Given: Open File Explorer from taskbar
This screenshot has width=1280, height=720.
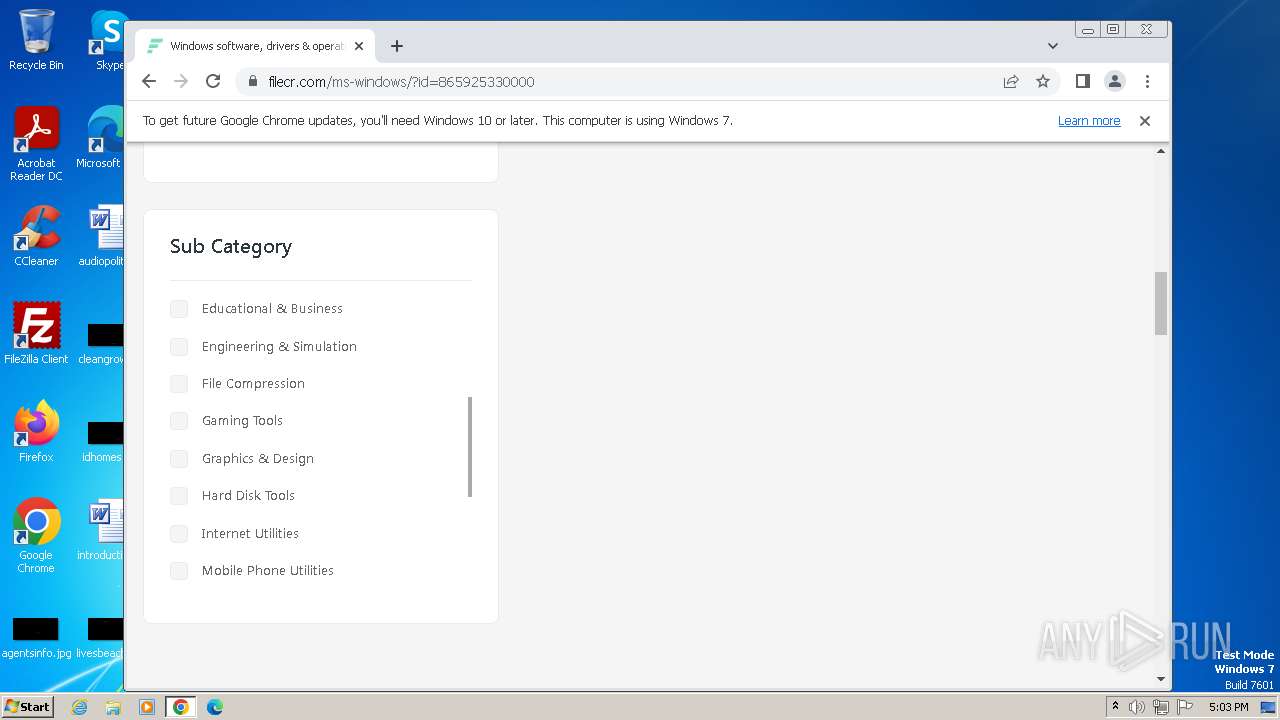Looking at the screenshot, I should pos(113,707).
